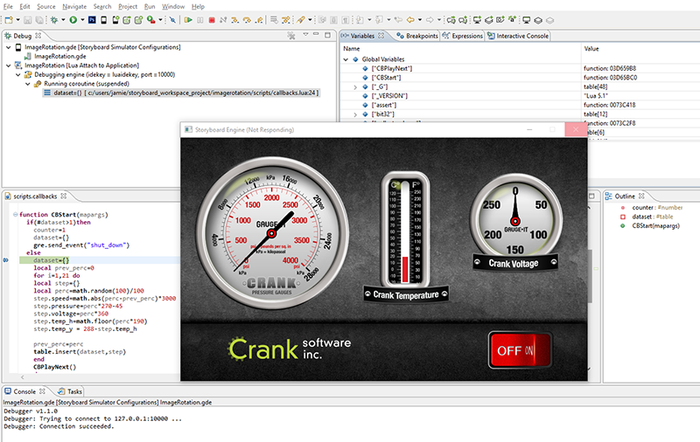The height and width of the screenshot is (442, 700).
Task: Minimize the Debug view panel
Action: coord(316,34)
